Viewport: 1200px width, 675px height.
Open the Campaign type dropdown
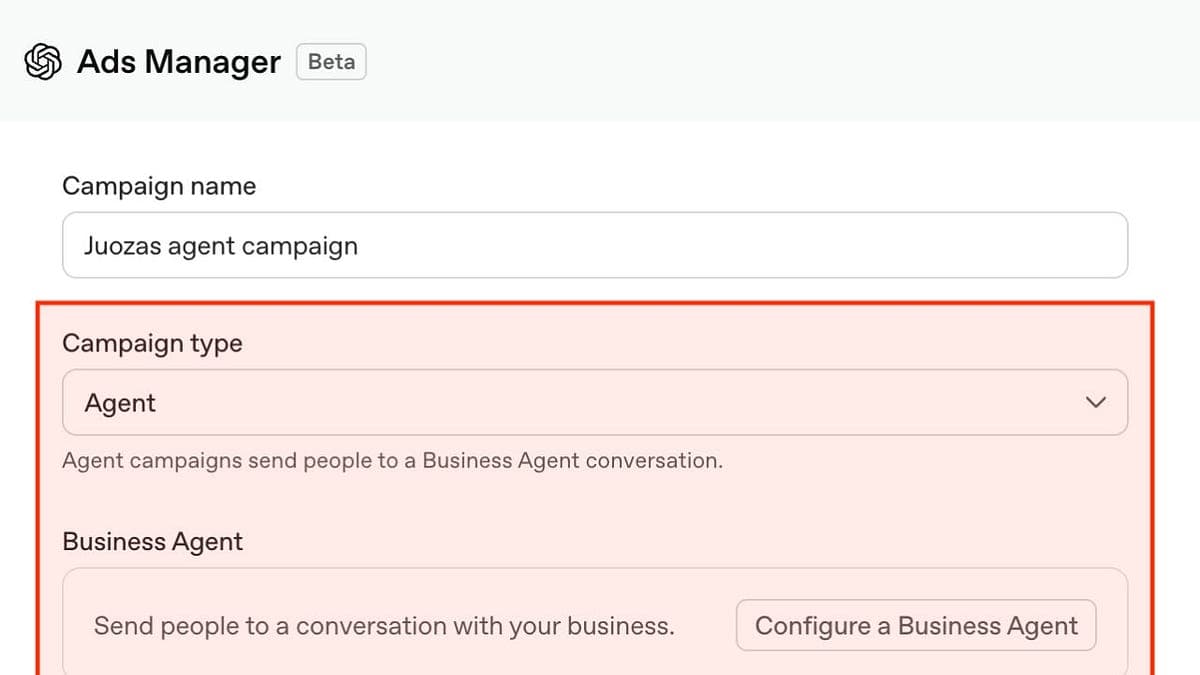point(595,403)
